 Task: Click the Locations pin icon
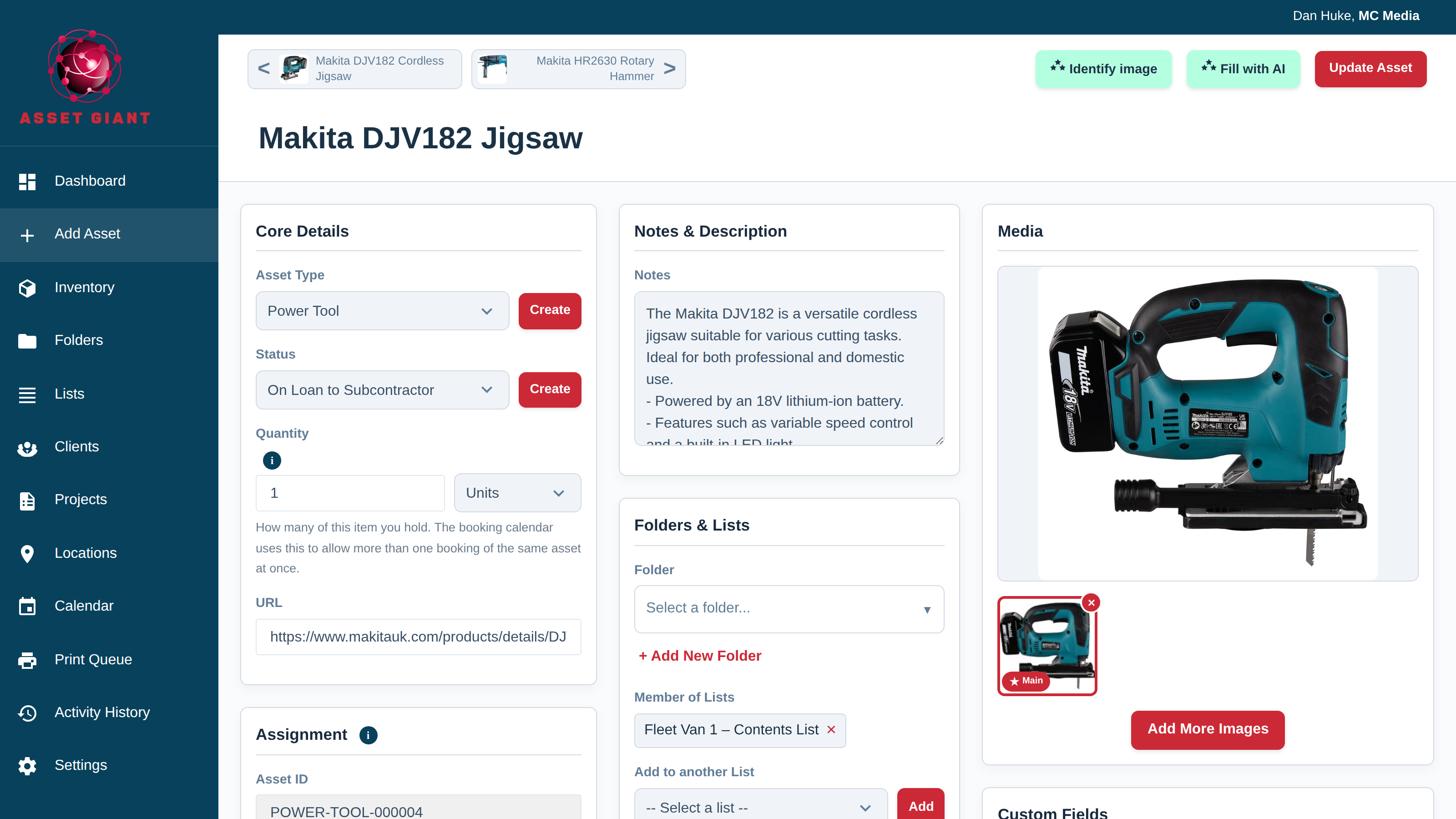coord(27,554)
